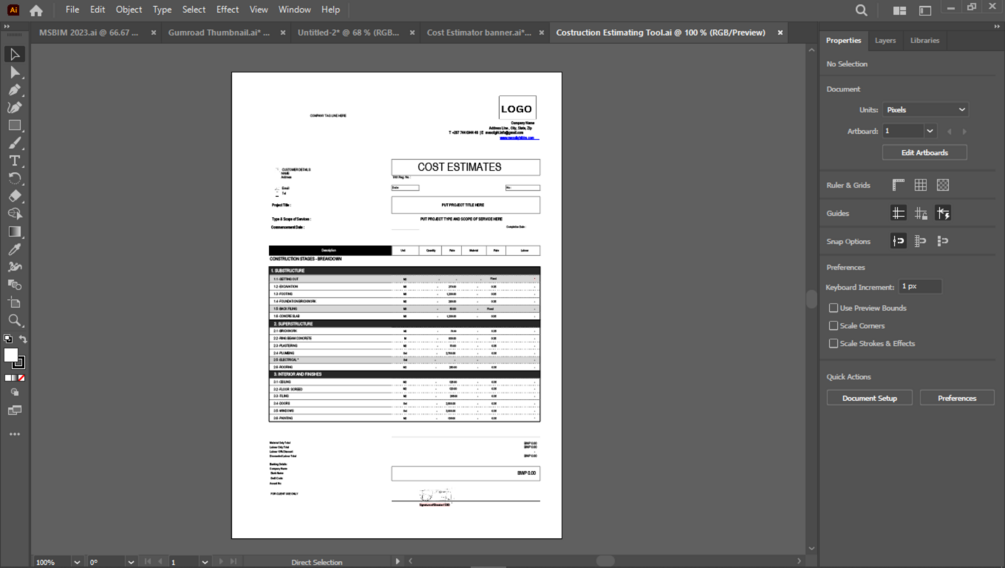Select the Width tool
Image resolution: width=1005 pixels, height=568 pixels.
click(14, 267)
